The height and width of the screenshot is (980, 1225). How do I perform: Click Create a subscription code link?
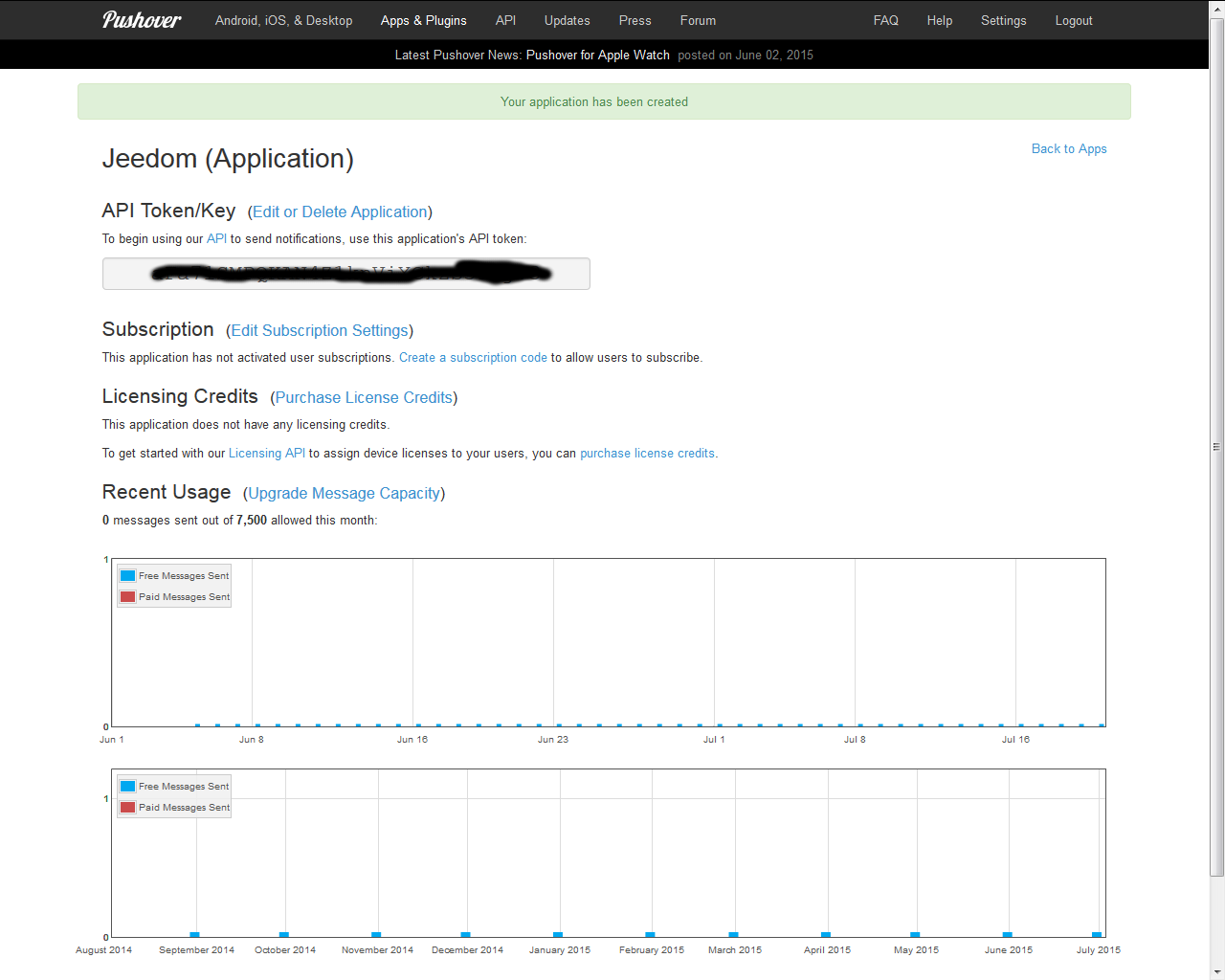coord(473,357)
